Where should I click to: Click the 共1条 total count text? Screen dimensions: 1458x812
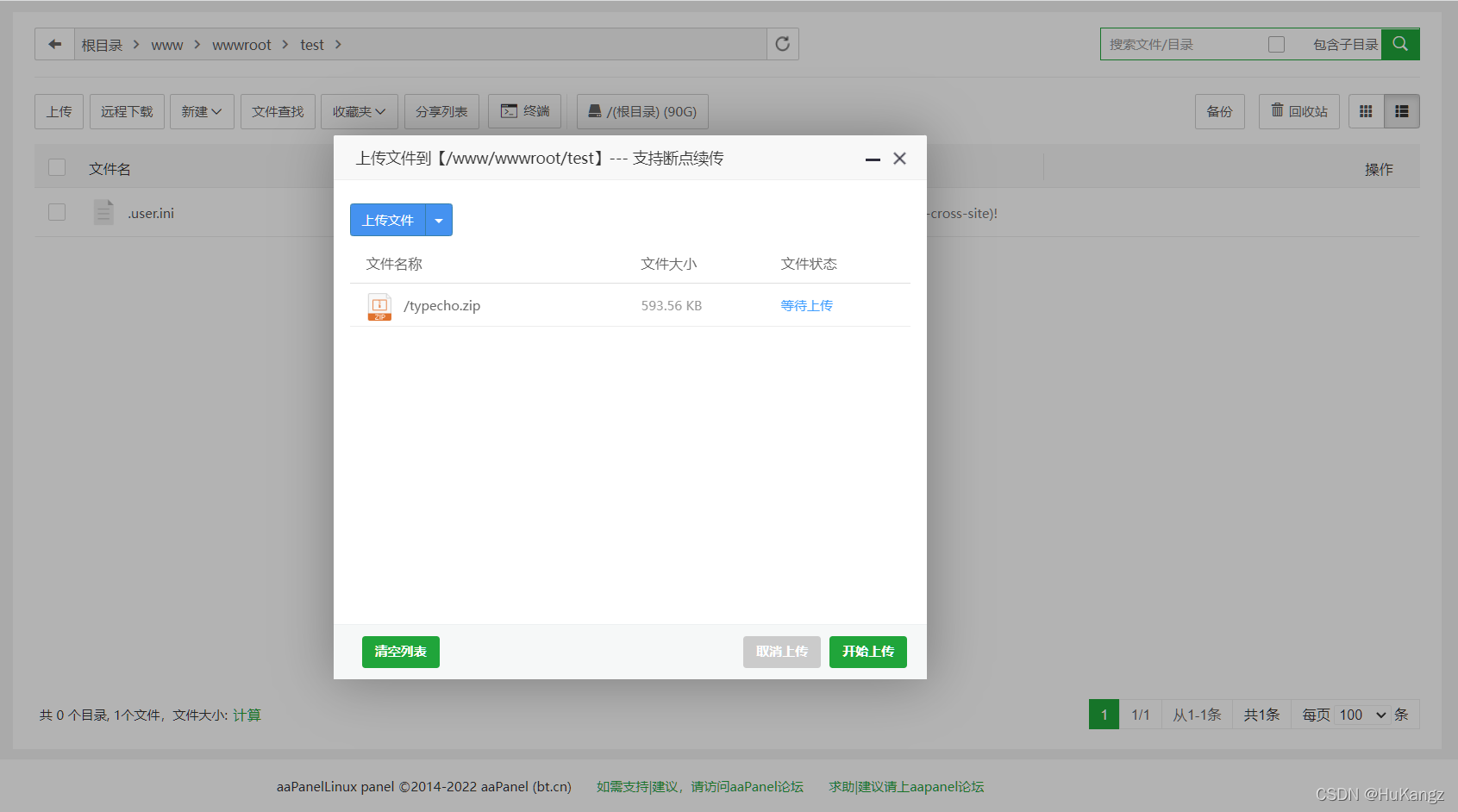(1261, 715)
